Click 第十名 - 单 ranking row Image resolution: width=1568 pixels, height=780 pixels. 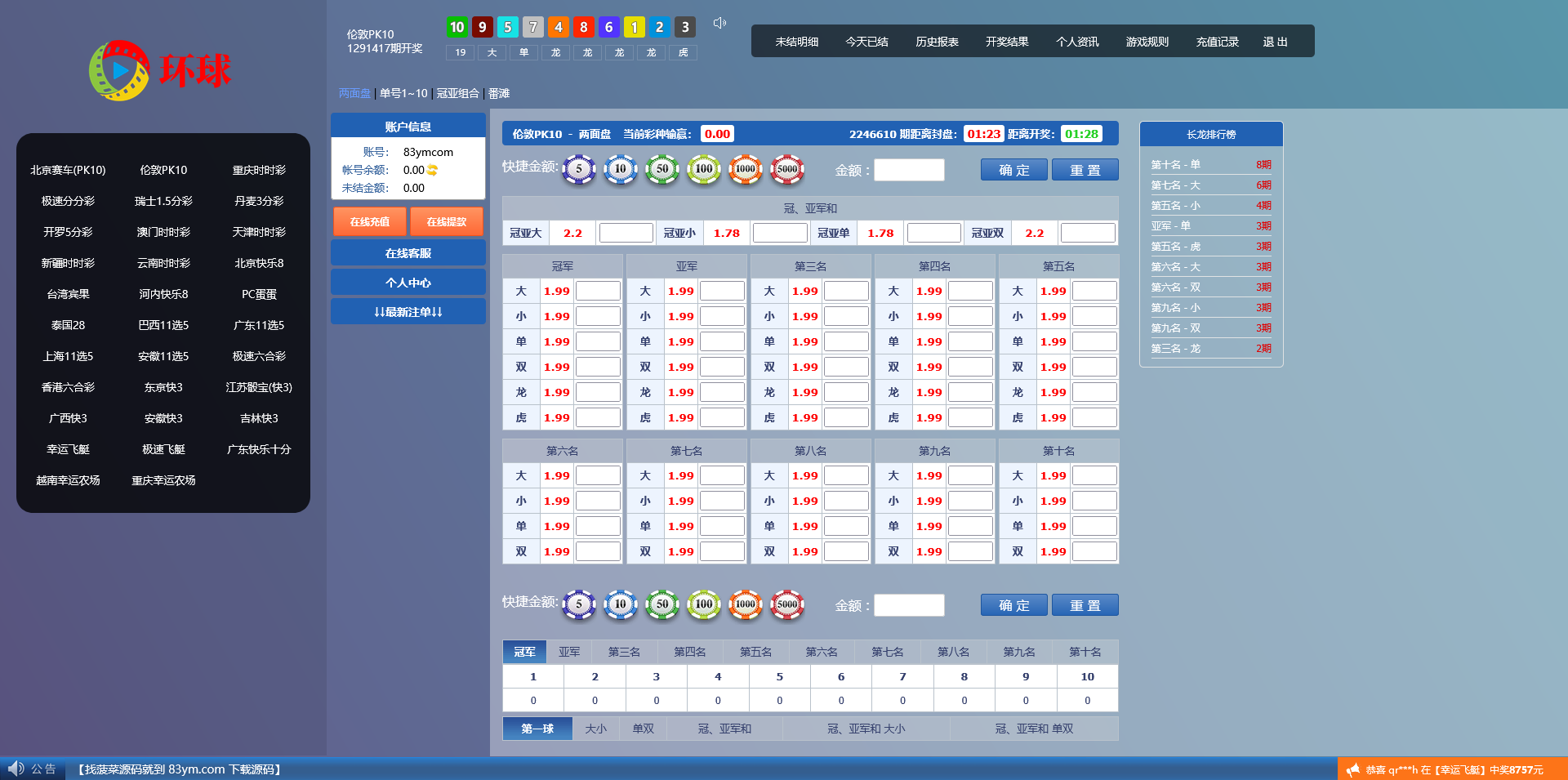click(x=1211, y=164)
